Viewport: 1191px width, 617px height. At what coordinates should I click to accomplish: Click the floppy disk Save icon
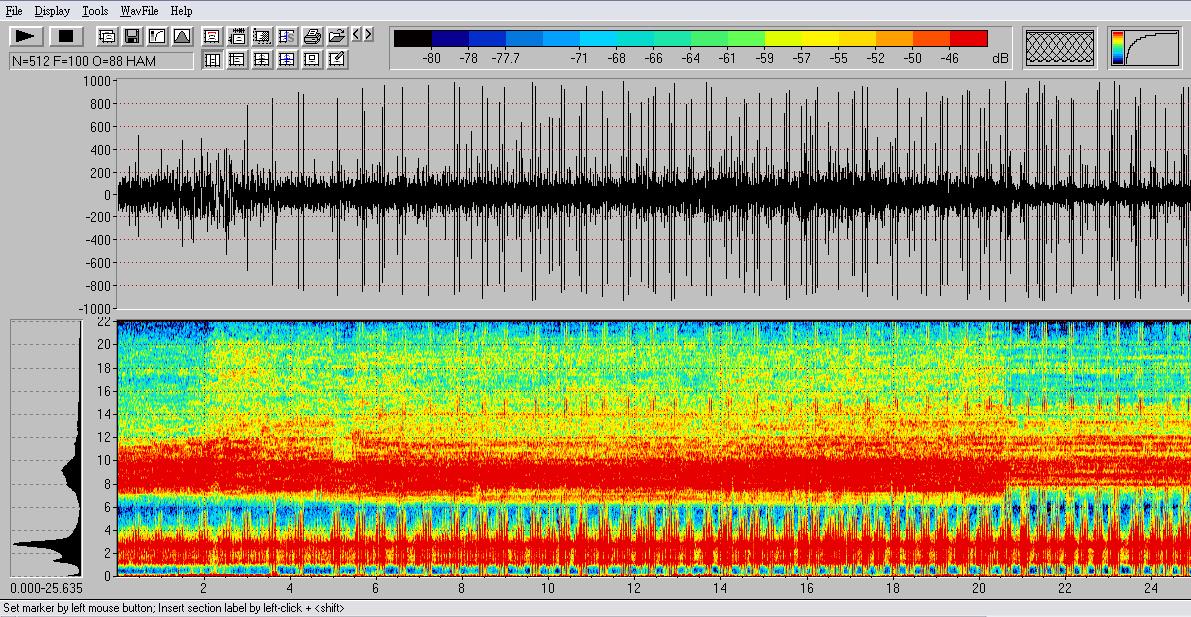(131, 37)
